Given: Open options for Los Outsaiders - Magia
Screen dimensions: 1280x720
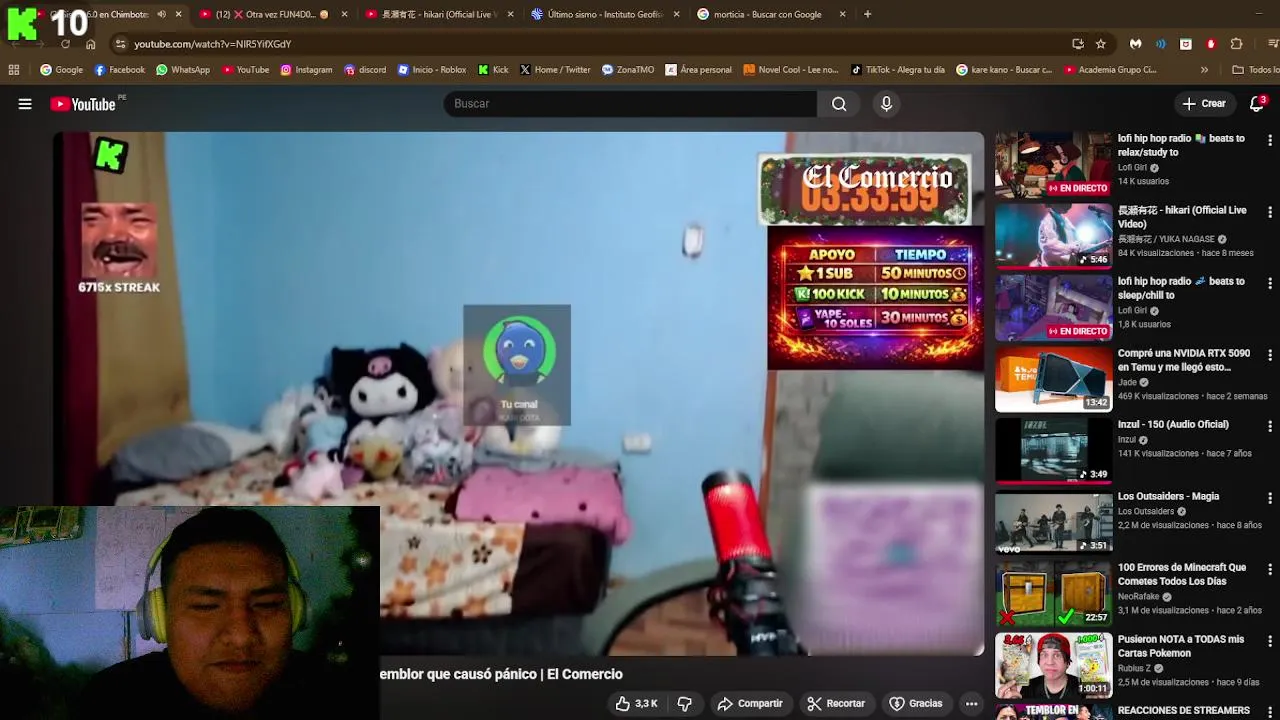Looking at the screenshot, I should (x=1270, y=498).
